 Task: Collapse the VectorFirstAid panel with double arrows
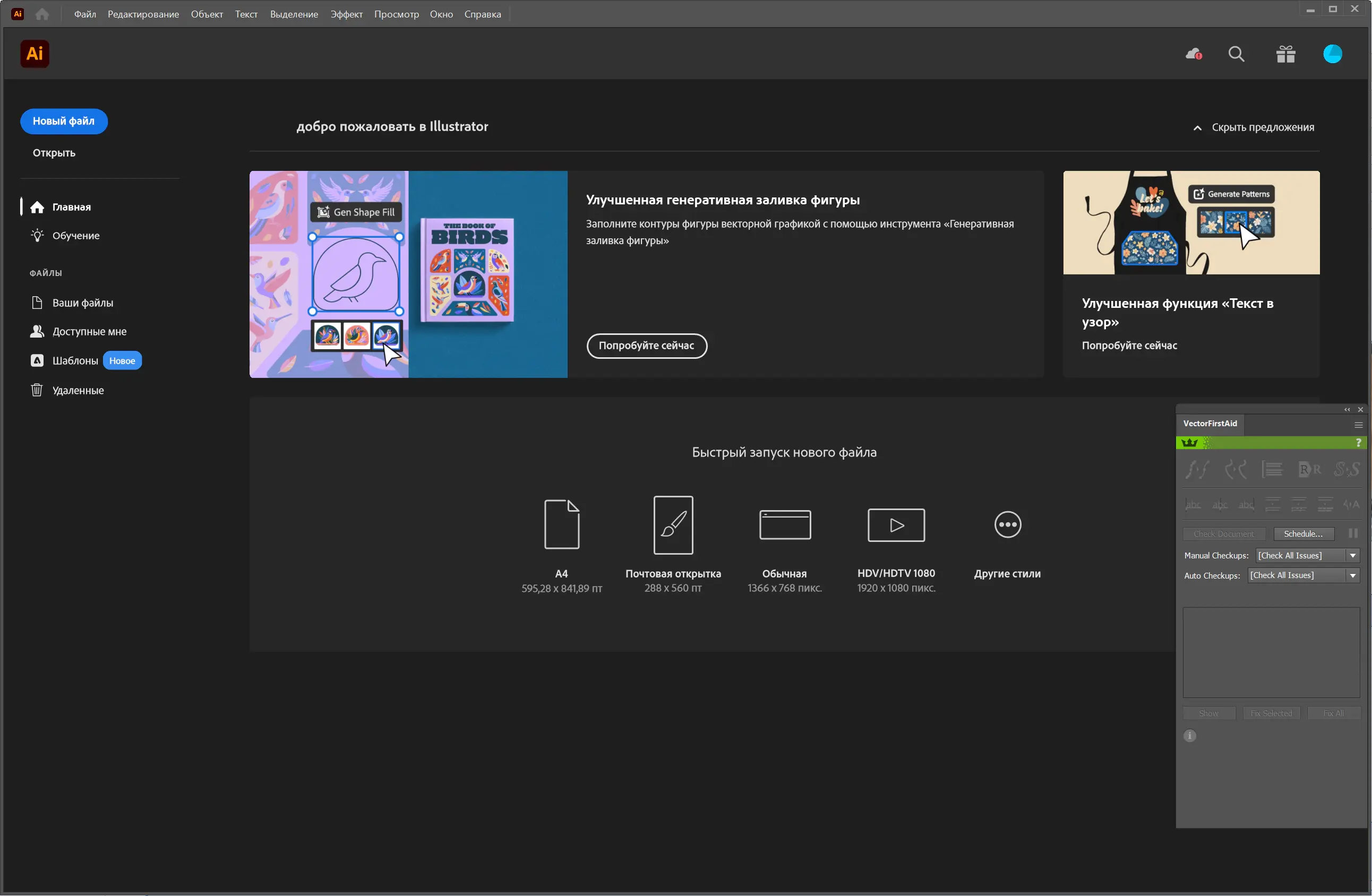[1347, 410]
